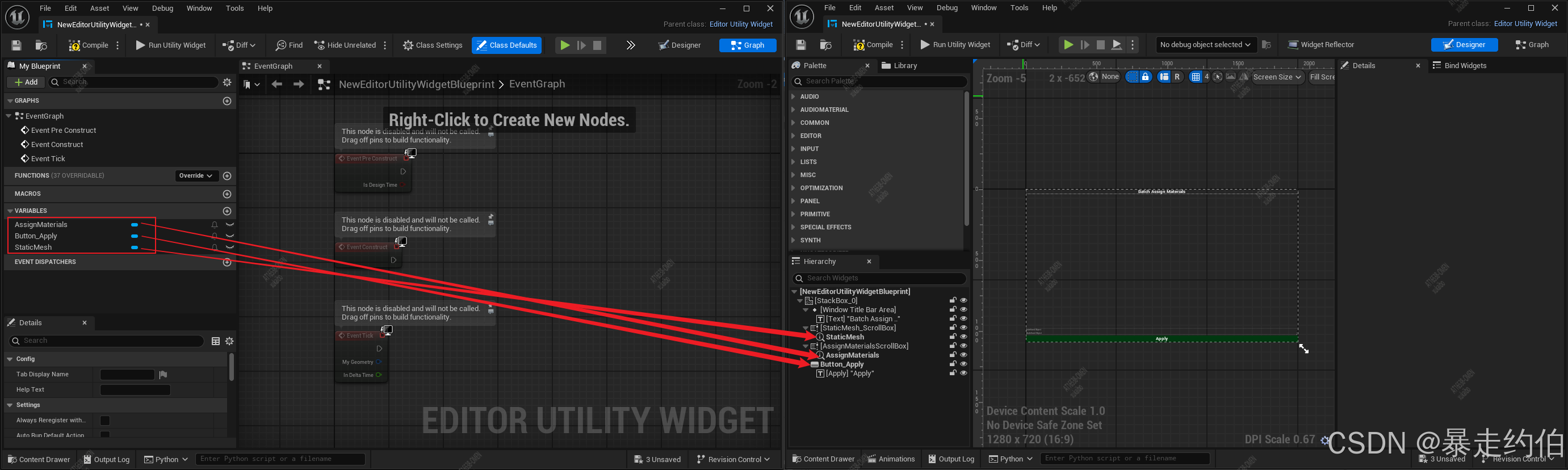Screen dimensions: 1568x470
Task: Switch to the Library tab
Action: (899, 66)
